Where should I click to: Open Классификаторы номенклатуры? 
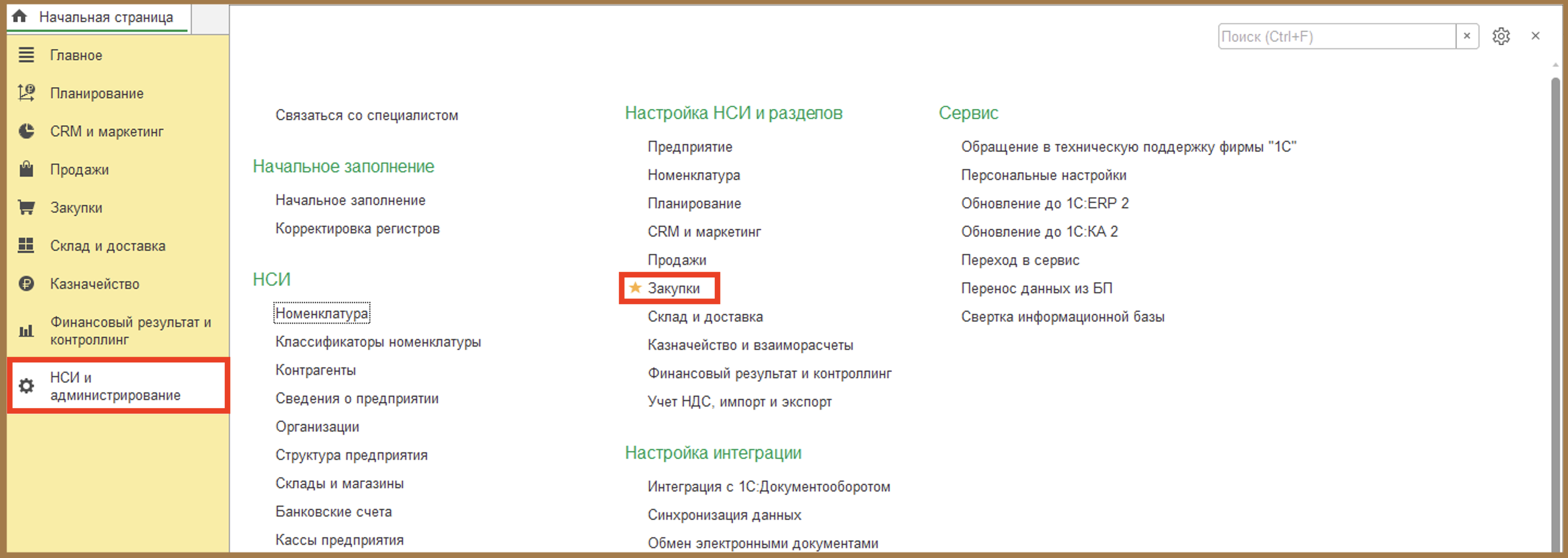[378, 342]
